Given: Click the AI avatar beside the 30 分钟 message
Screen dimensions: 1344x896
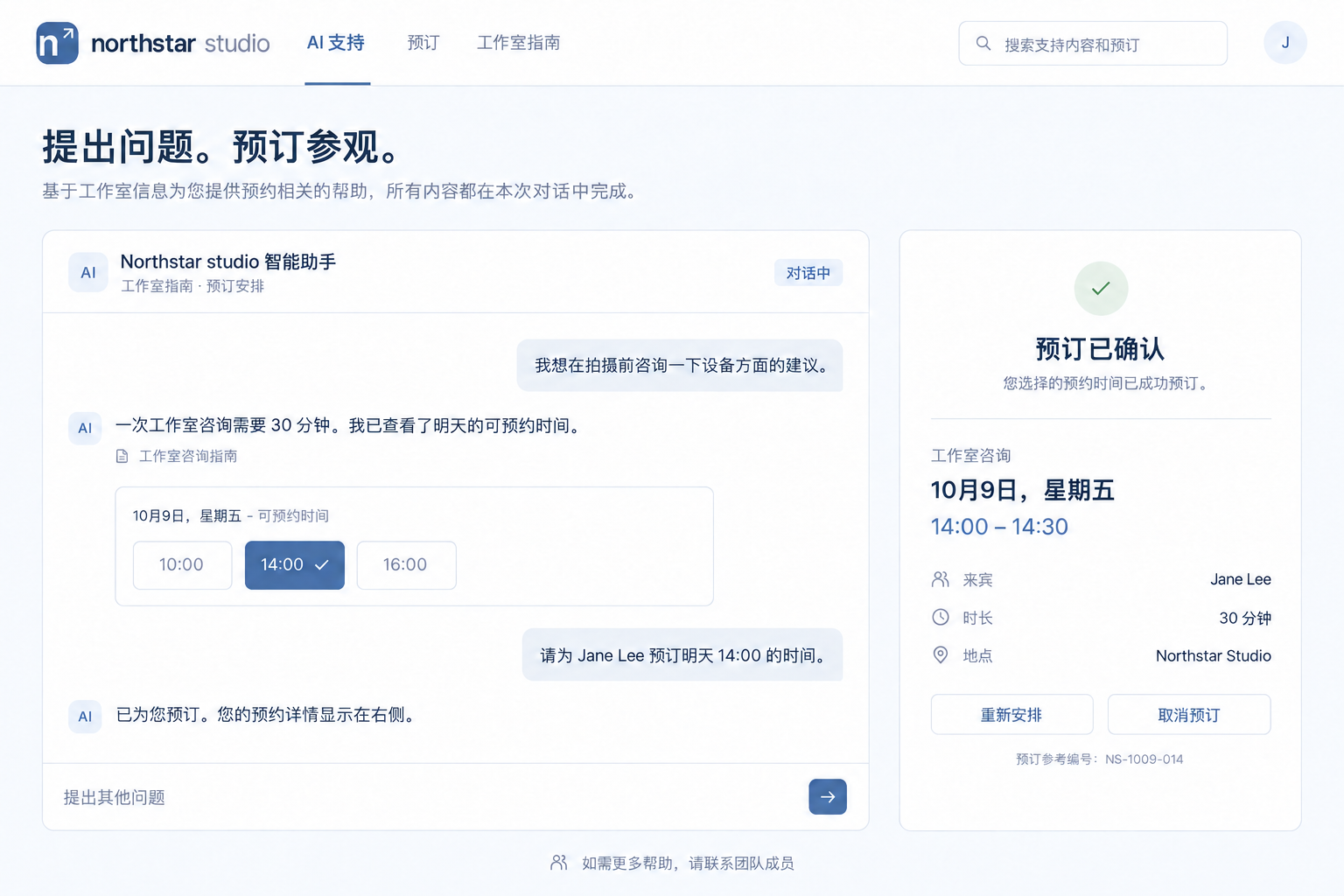Looking at the screenshot, I should click(85, 428).
